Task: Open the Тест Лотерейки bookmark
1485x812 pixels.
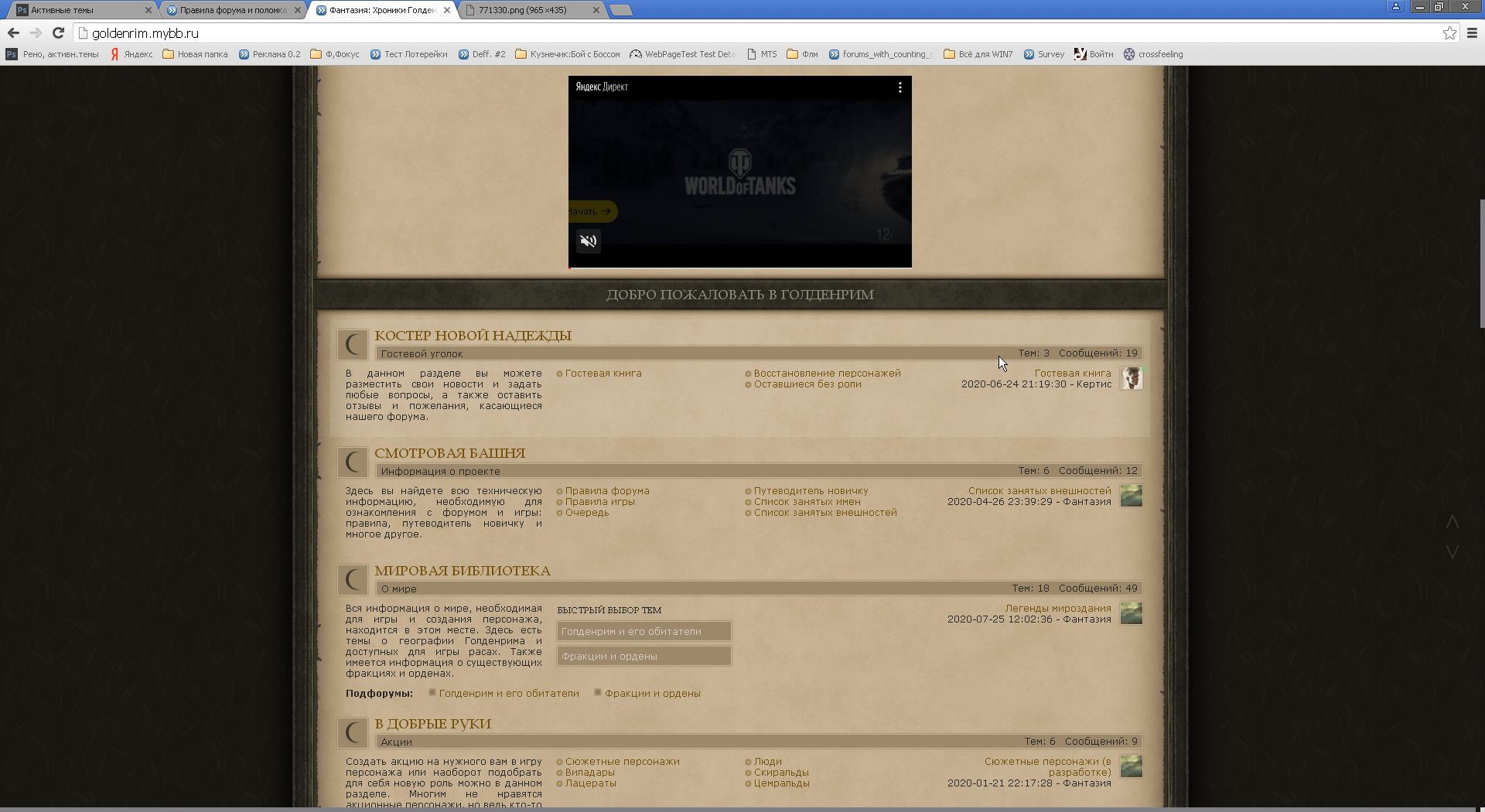Action: tap(408, 54)
